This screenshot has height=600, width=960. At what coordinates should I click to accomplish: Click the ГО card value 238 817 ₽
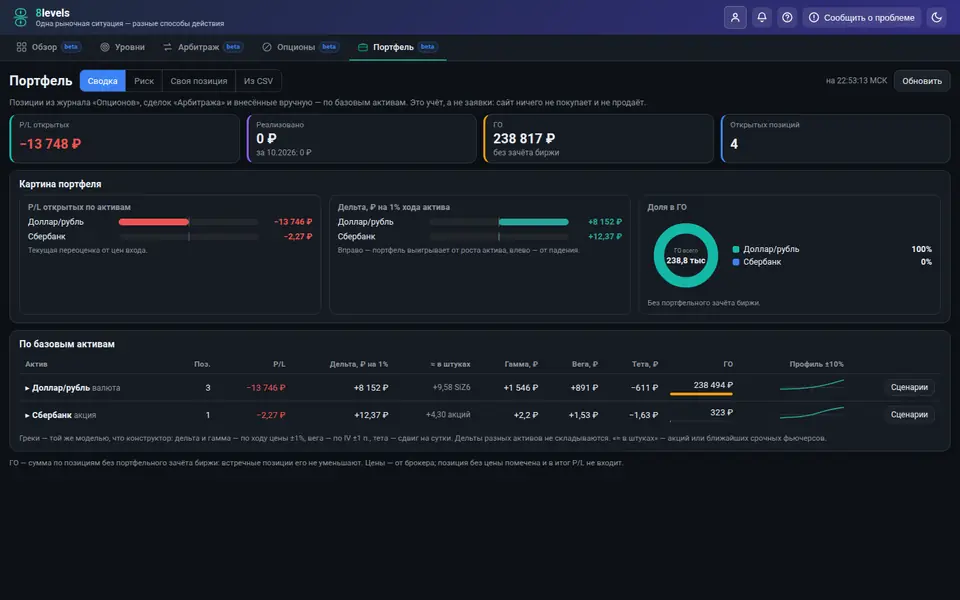point(524,139)
